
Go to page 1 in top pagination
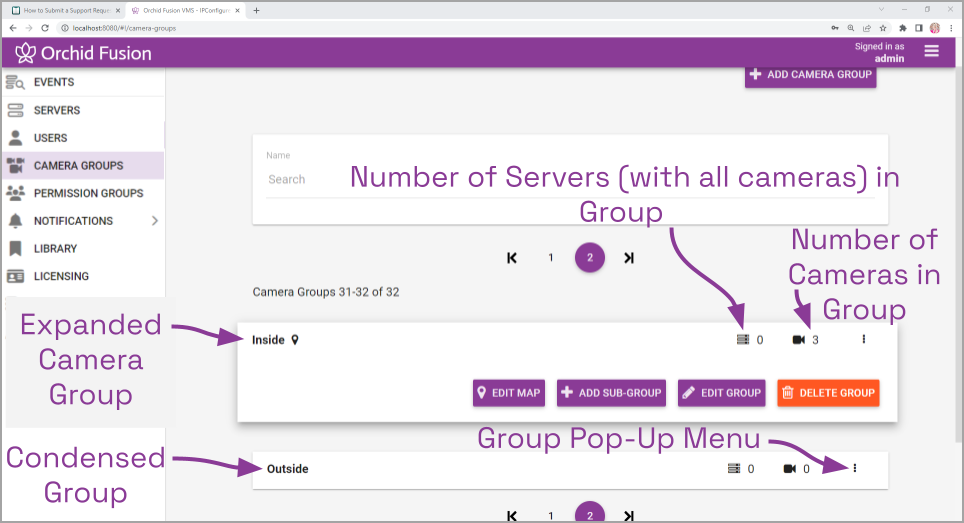pyautogui.click(x=551, y=258)
